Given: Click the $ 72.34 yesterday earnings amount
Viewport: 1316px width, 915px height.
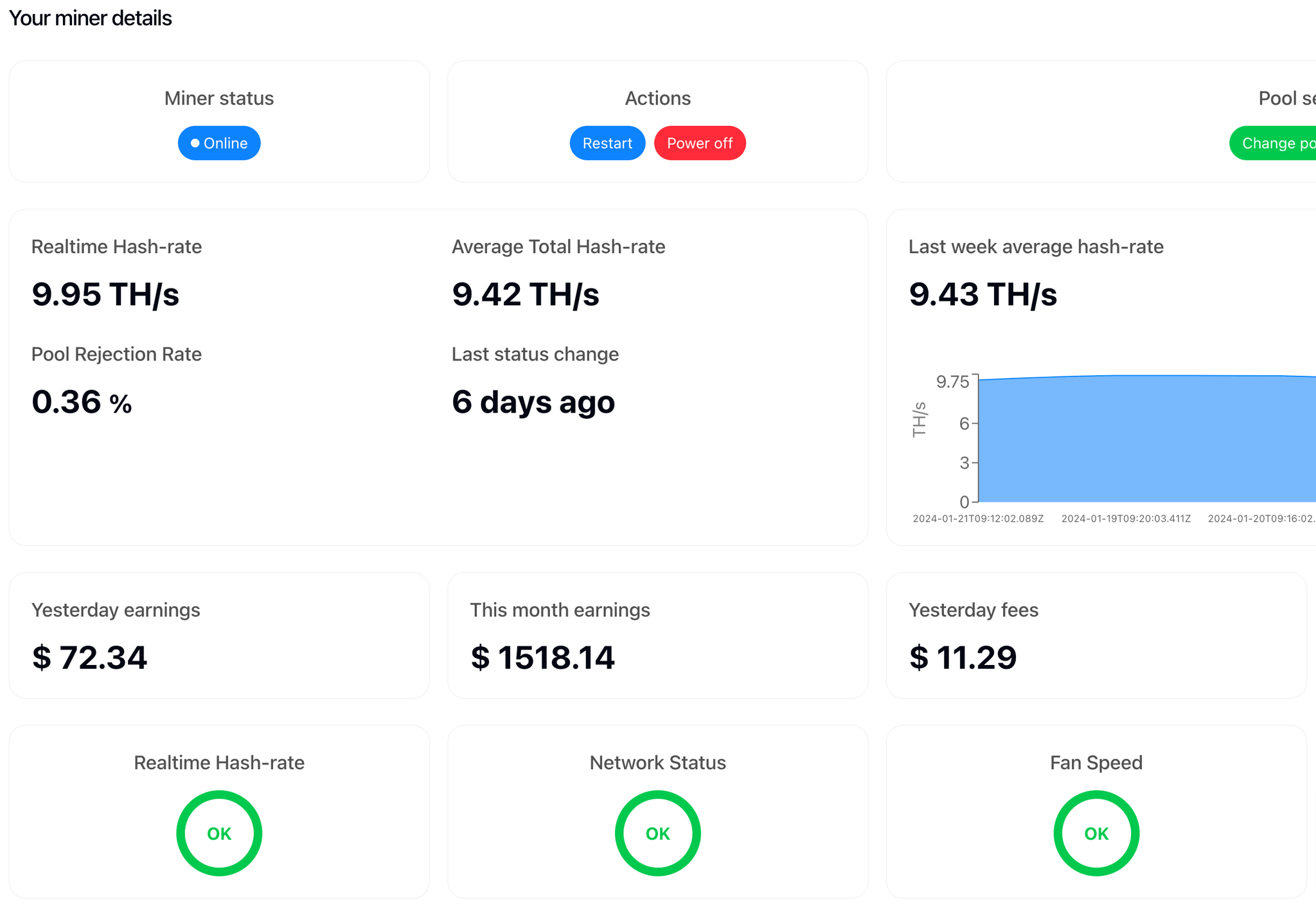Looking at the screenshot, I should pos(90,657).
